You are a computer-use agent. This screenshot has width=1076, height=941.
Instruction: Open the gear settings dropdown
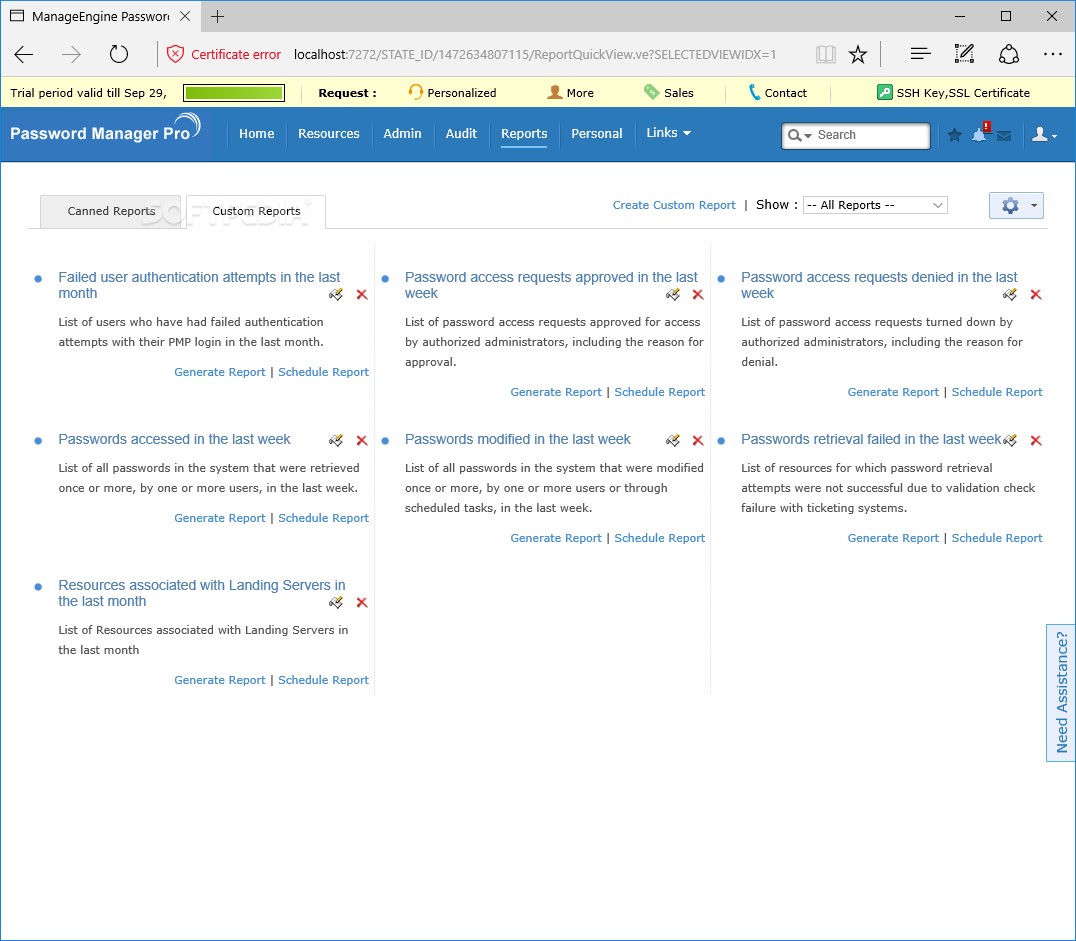tap(1016, 205)
